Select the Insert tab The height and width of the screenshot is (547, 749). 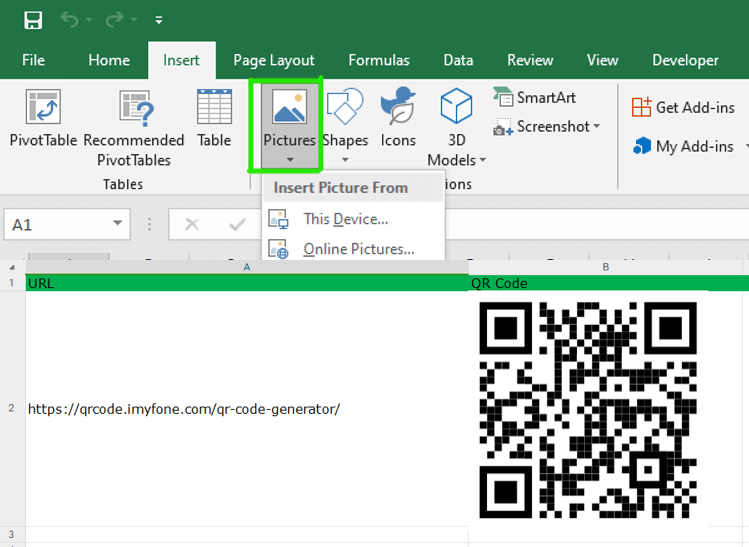click(182, 60)
